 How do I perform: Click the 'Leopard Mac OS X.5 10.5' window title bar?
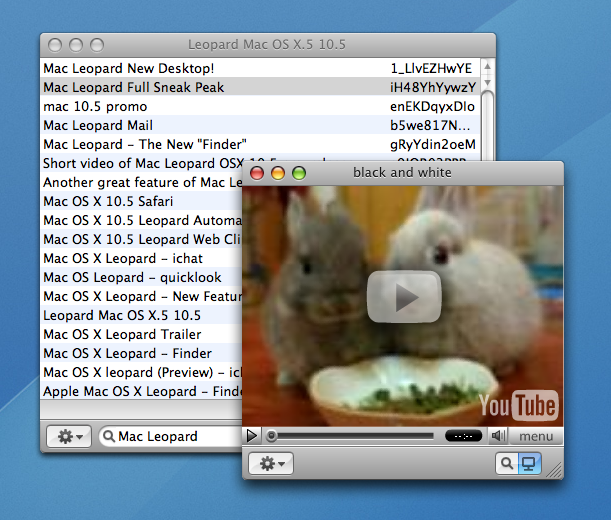(268, 45)
